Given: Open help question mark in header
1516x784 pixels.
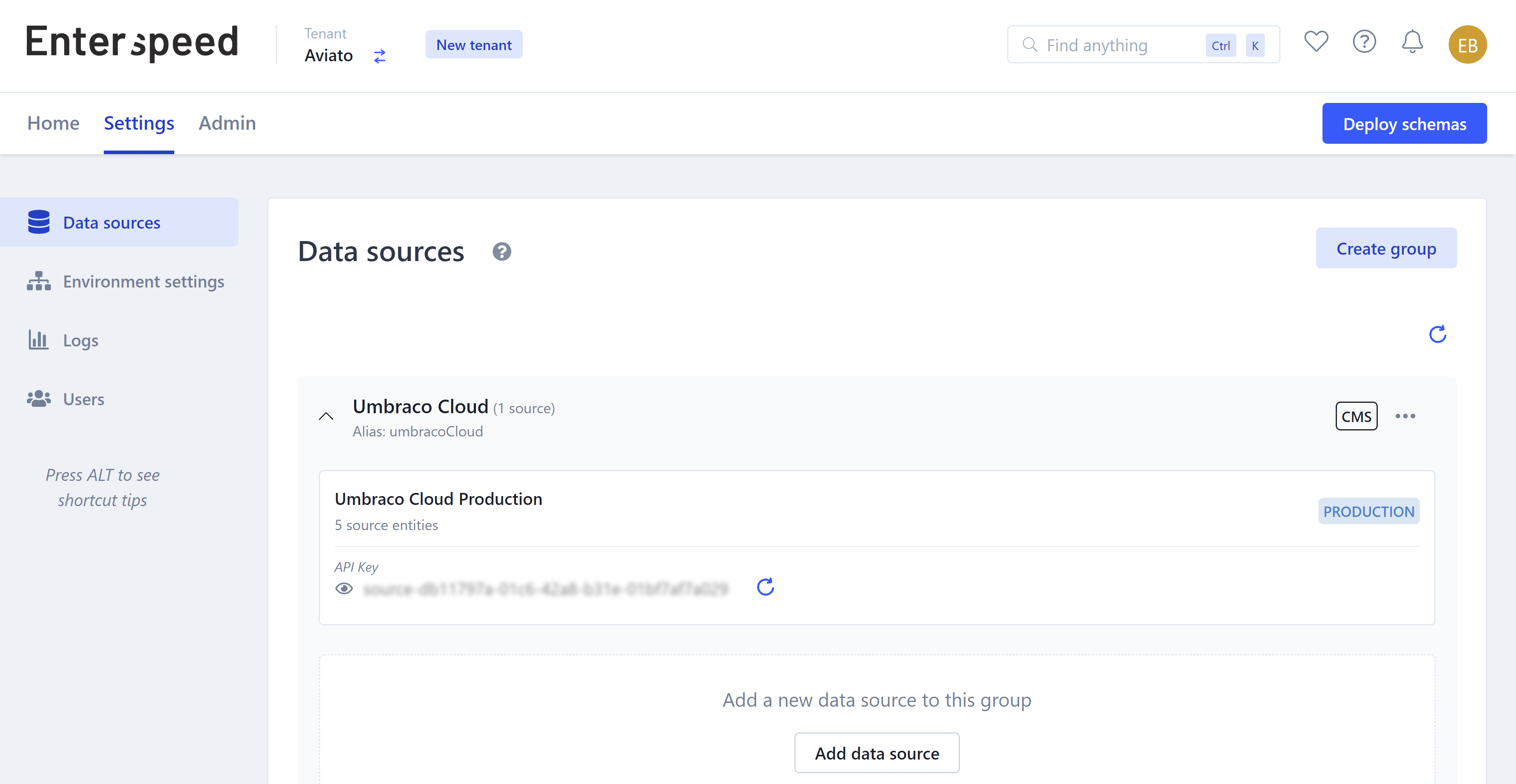Looking at the screenshot, I should click(x=1364, y=42).
